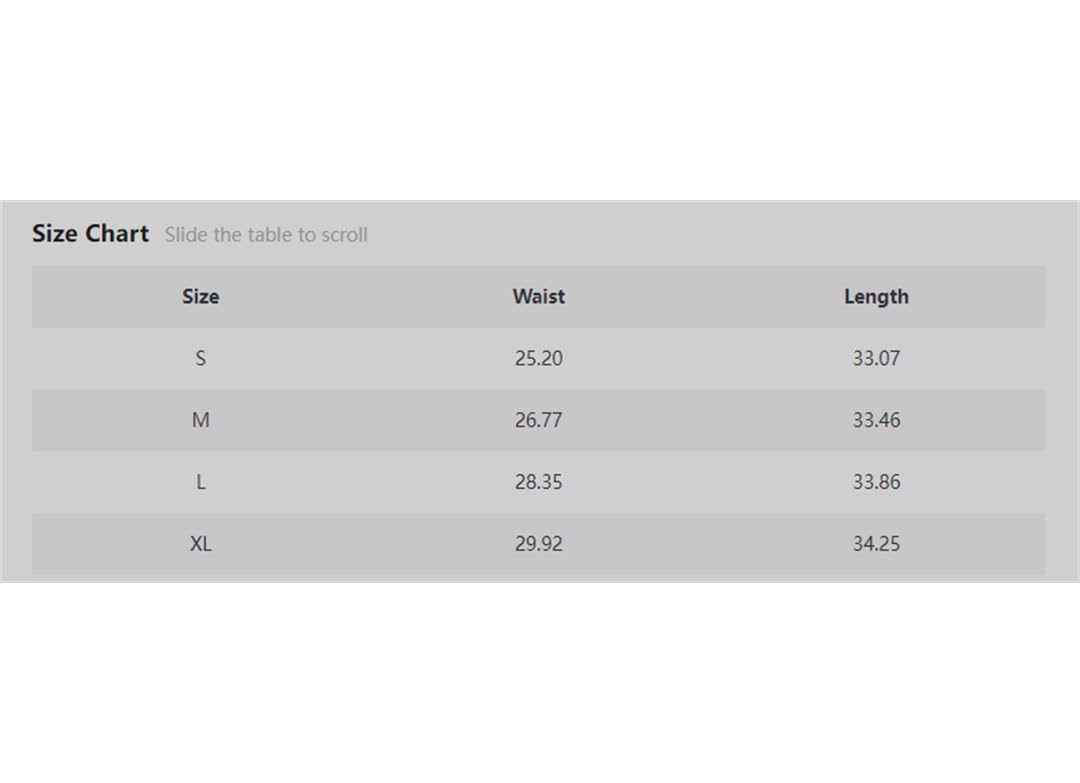This screenshot has width=1080, height=783.
Task: Click the S size cell
Action: point(200,358)
